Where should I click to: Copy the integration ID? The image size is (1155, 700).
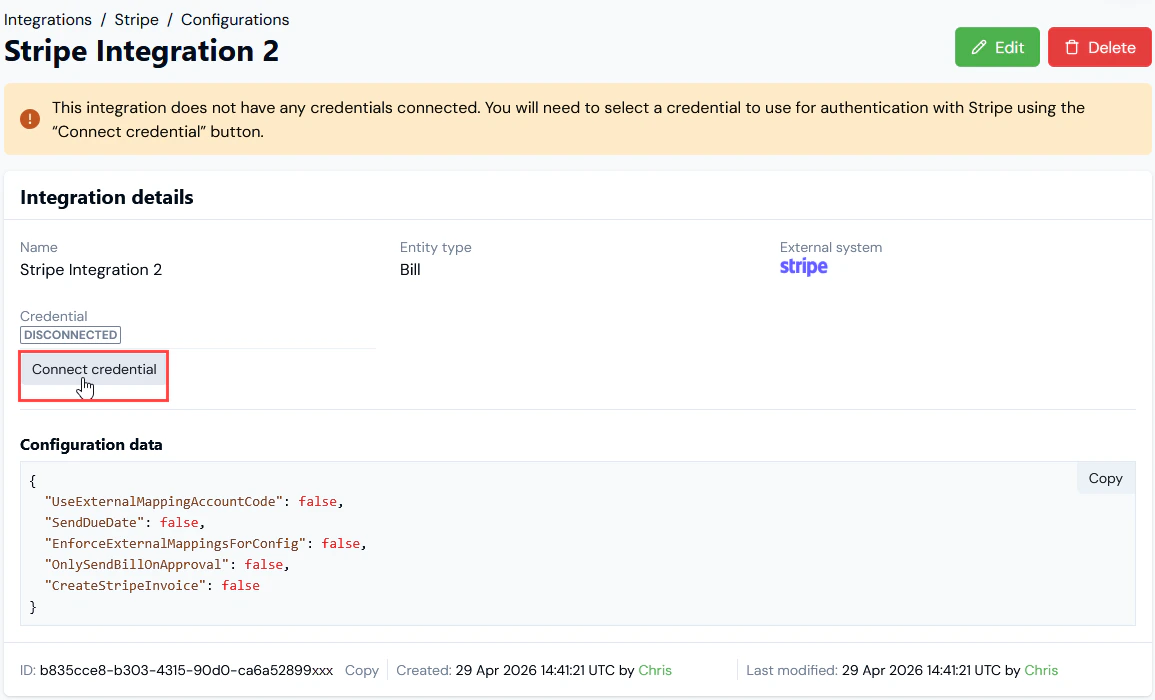coord(362,671)
